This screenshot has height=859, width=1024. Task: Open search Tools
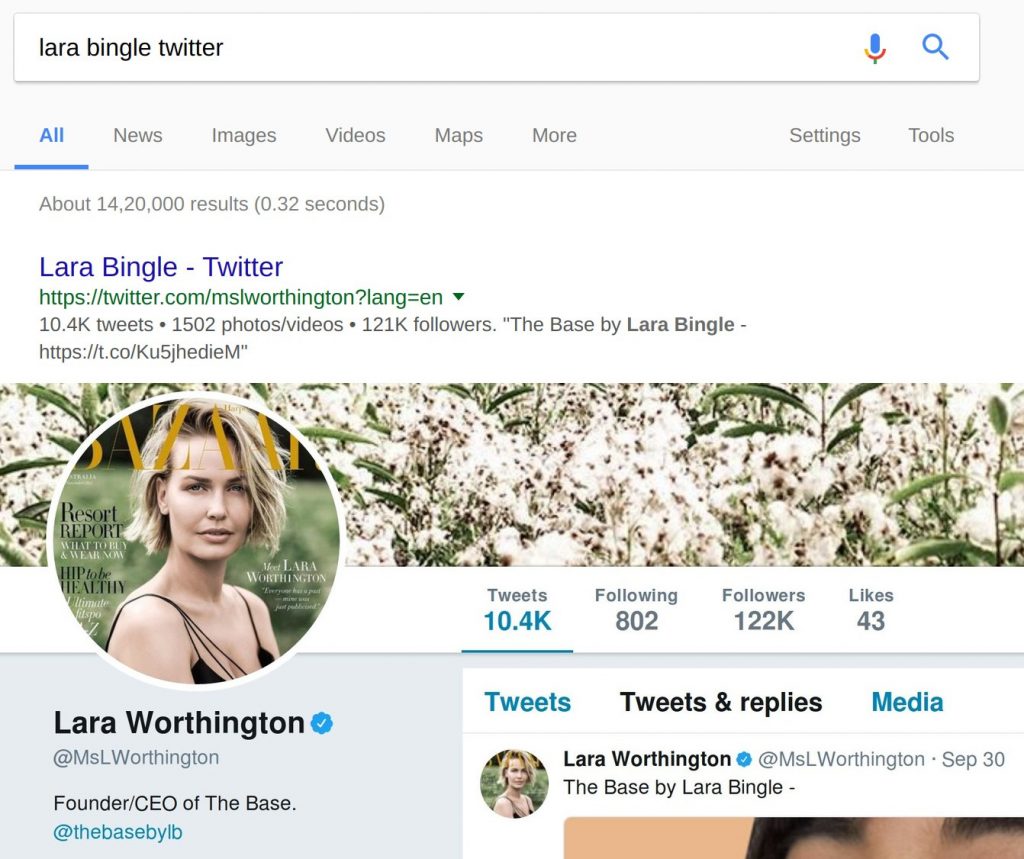coord(931,135)
